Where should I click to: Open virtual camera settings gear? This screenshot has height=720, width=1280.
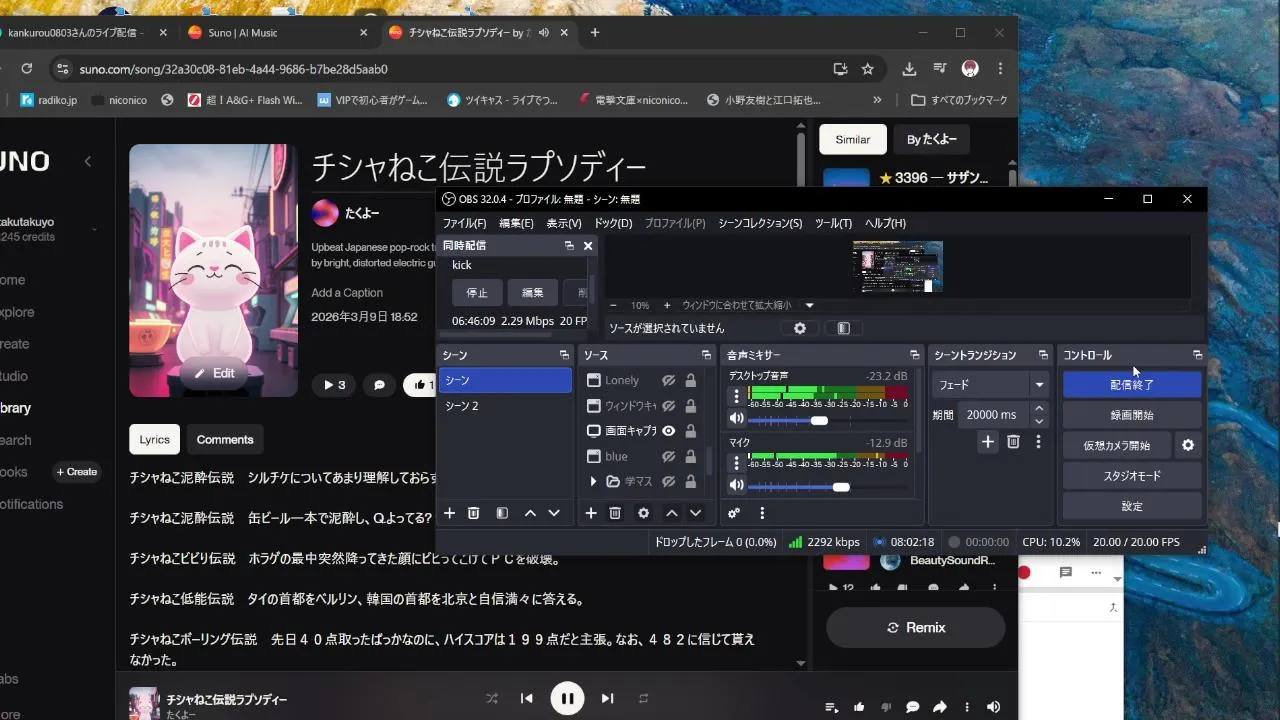click(x=1188, y=445)
